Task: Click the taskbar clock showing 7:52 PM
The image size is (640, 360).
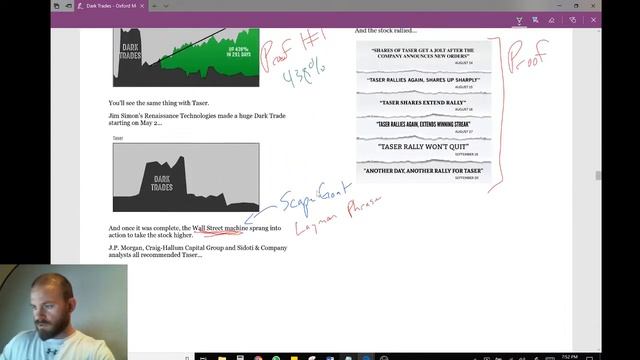Action: (x=569, y=357)
